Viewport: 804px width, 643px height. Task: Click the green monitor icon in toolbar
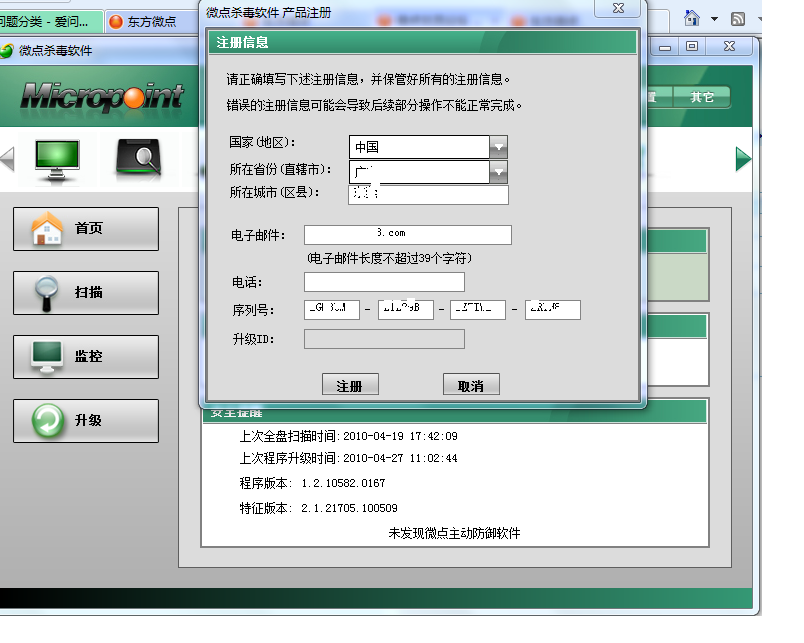coord(57,159)
